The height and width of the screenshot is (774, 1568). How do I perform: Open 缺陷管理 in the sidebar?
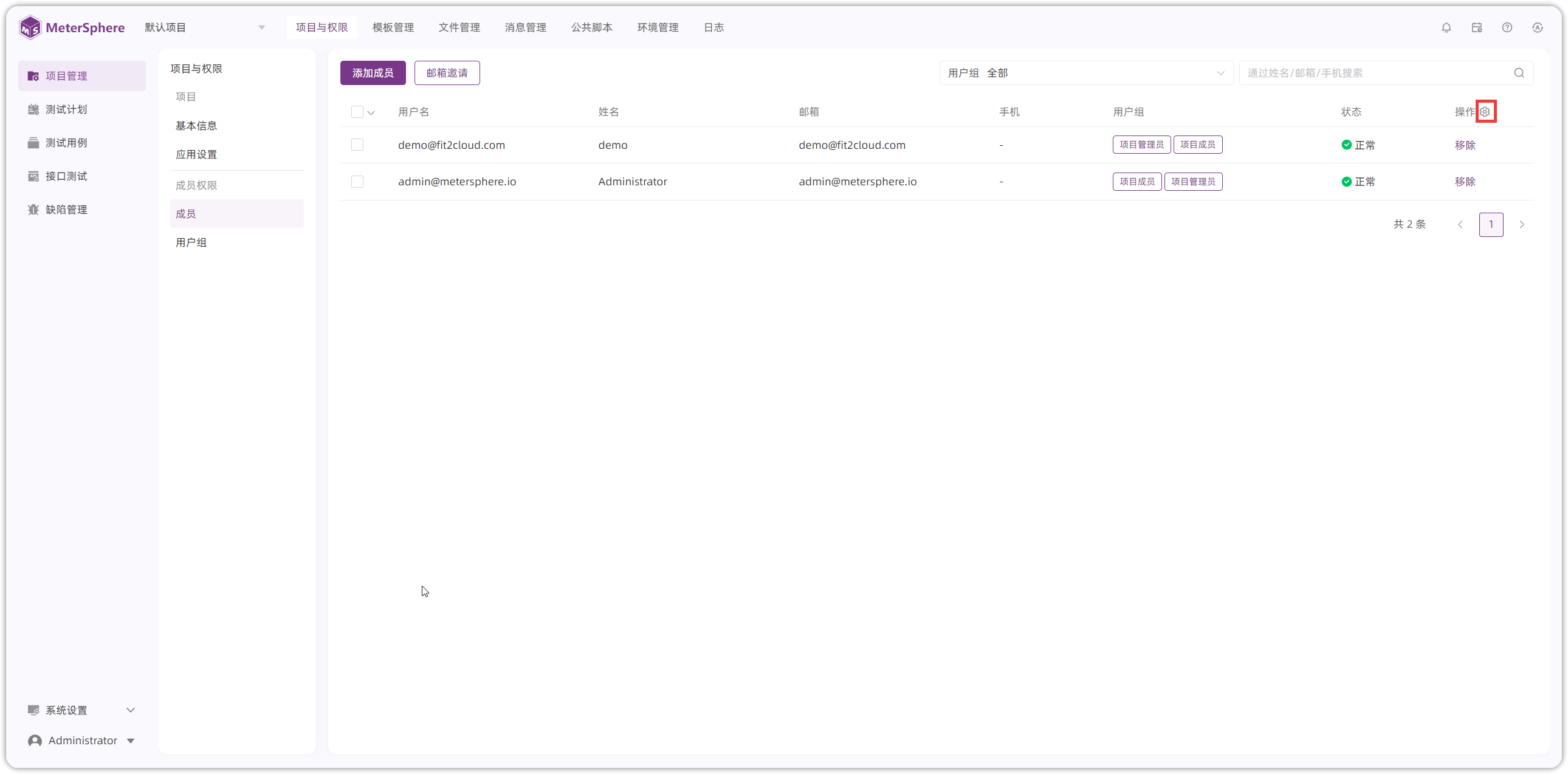81,210
